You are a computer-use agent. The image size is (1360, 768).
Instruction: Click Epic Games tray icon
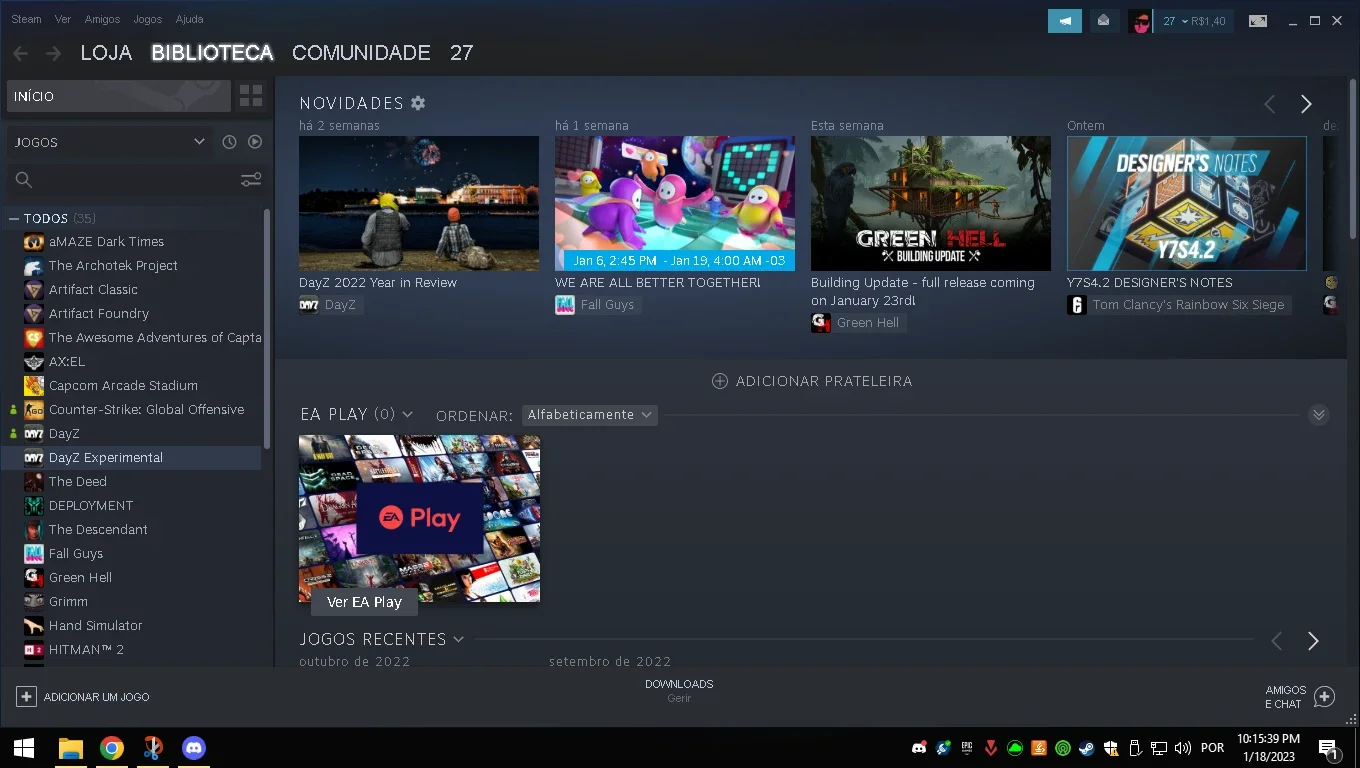[967, 747]
